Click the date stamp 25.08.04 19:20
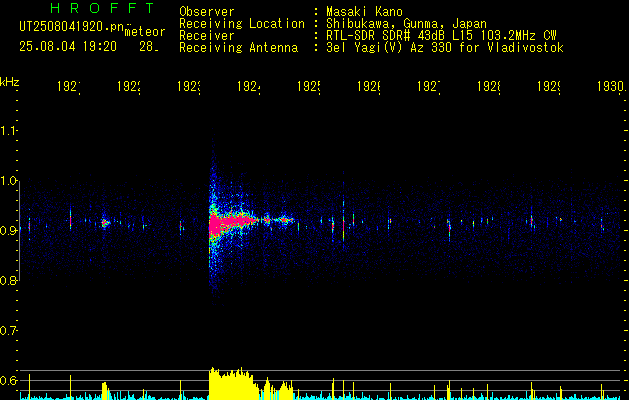Screen dimensions: 629x400 click(68, 47)
